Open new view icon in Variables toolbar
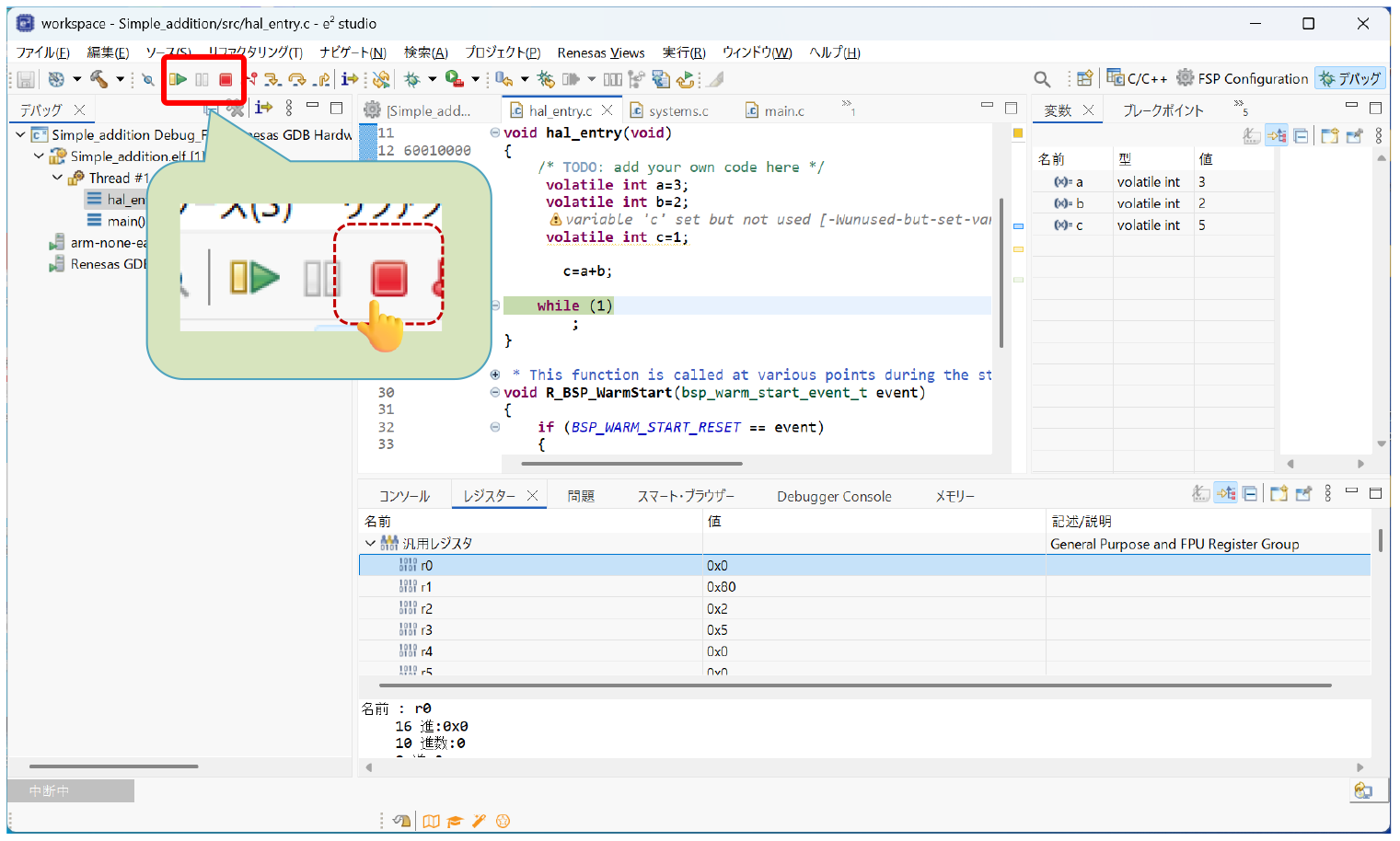1400x841 pixels. (1330, 136)
